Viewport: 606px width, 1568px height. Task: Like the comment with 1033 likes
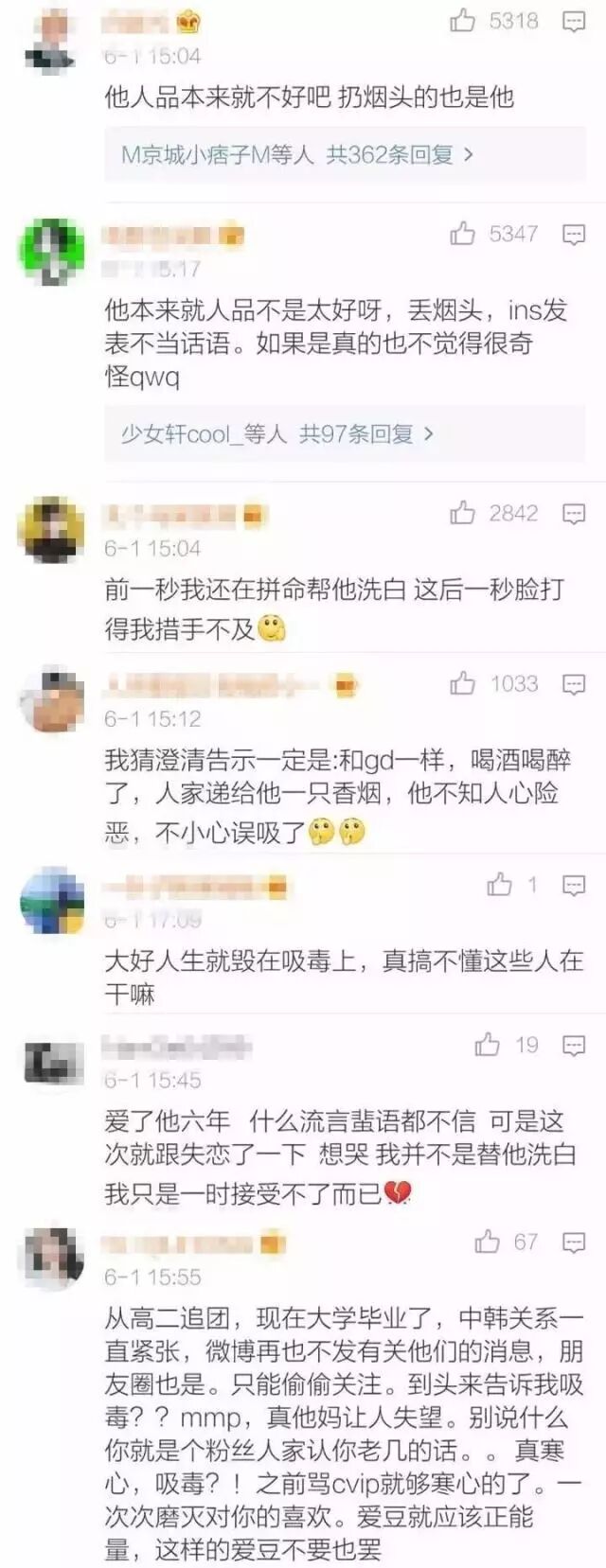click(x=462, y=682)
